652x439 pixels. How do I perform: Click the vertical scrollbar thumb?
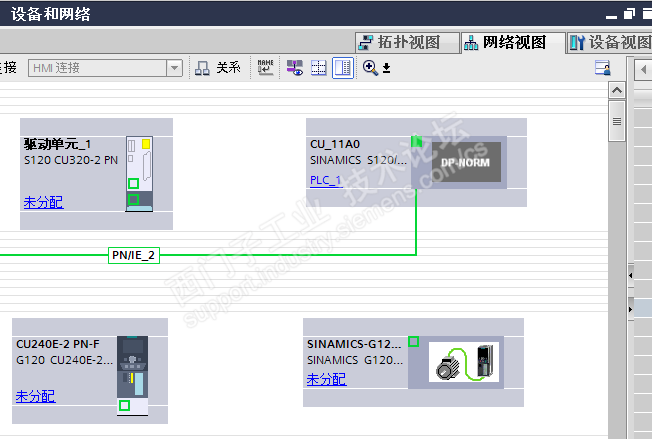pos(617,121)
